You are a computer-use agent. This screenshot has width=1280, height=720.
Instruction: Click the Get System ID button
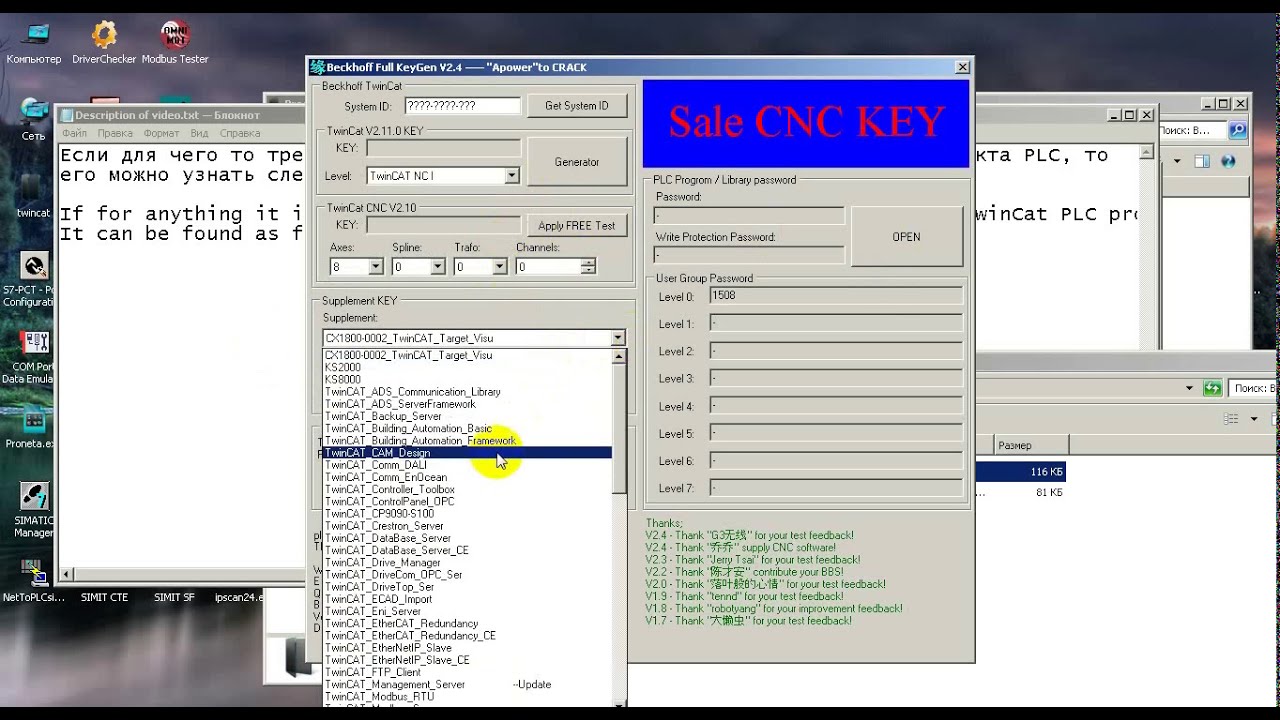pos(577,106)
